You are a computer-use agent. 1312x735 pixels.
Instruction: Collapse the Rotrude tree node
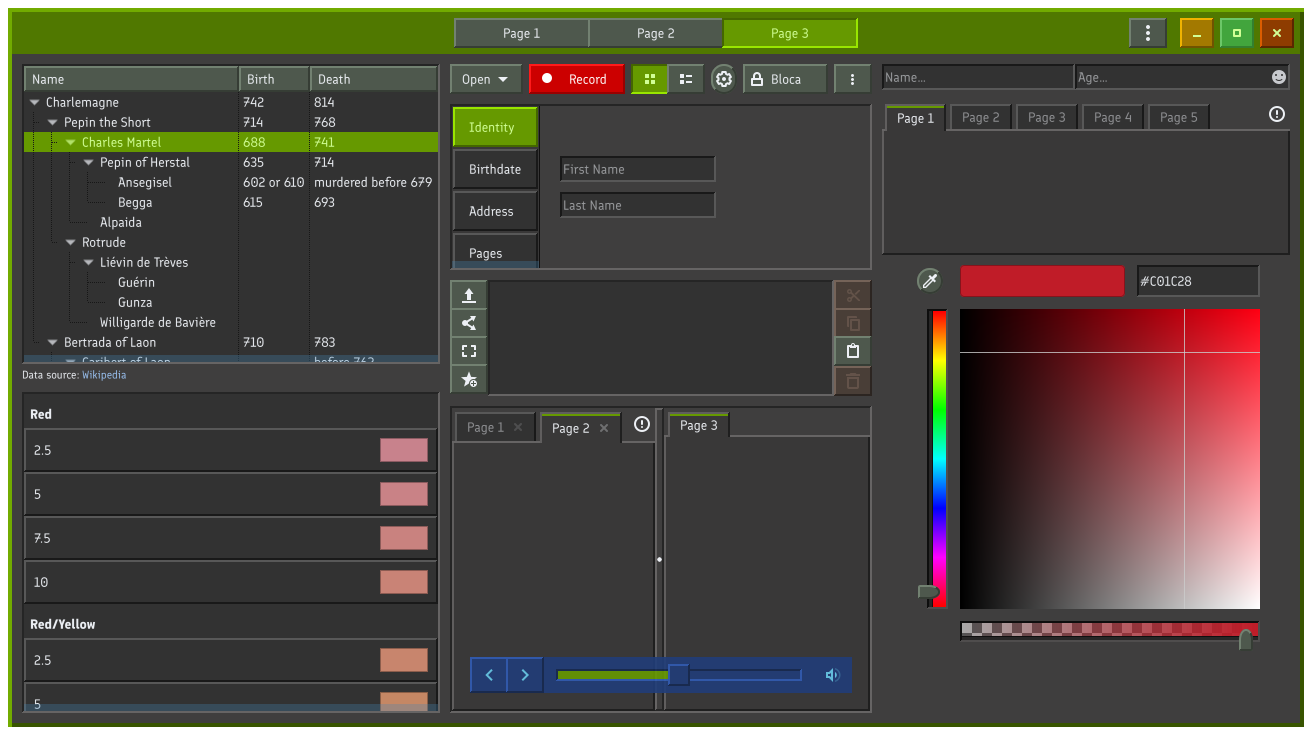(71, 243)
